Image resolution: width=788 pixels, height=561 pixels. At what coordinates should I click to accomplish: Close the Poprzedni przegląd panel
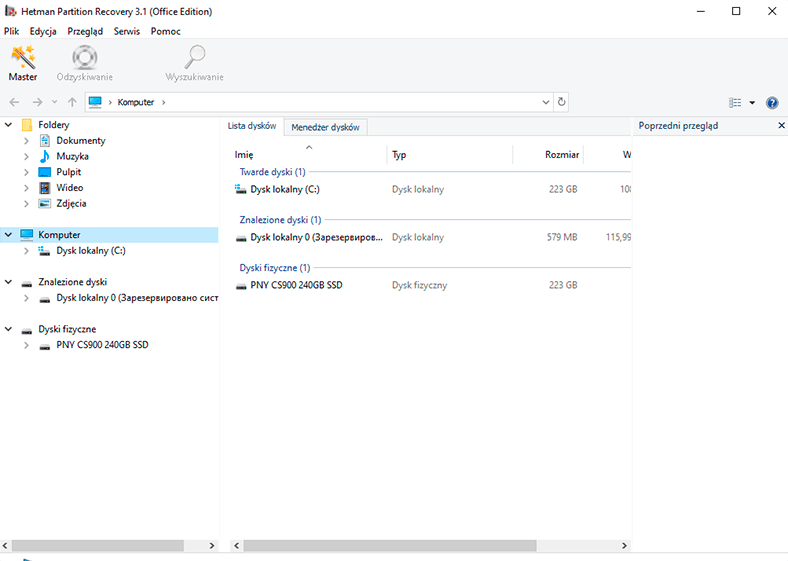point(781,126)
